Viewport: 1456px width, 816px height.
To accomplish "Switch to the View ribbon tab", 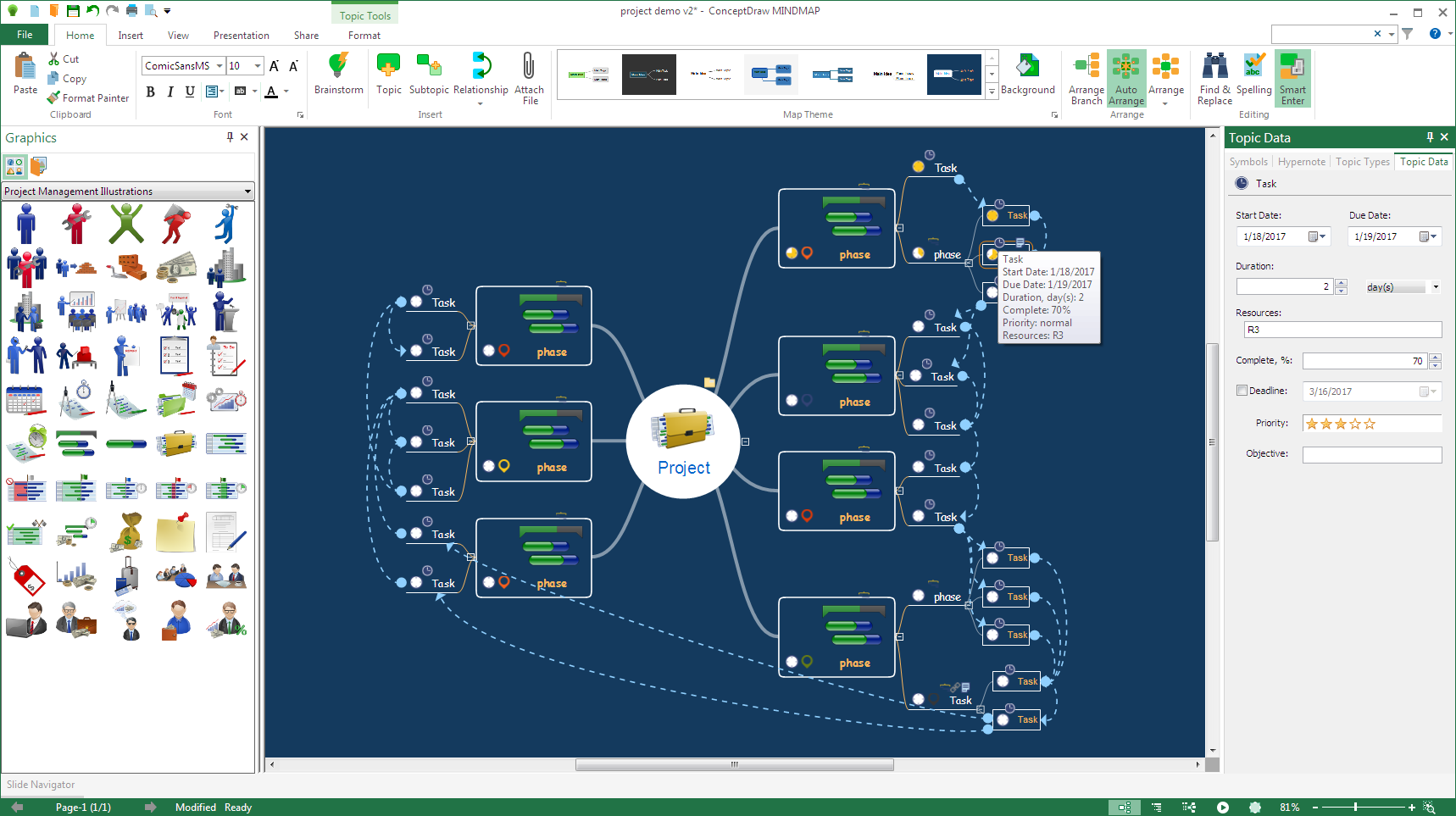I will point(178,36).
